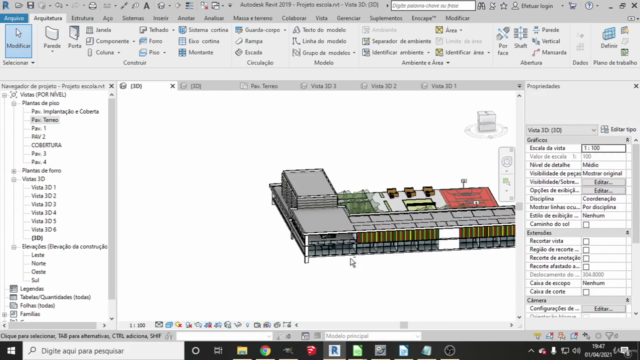This screenshot has width=640, height=360.
Task: Click the Windows Start button
Action: (11, 351)
